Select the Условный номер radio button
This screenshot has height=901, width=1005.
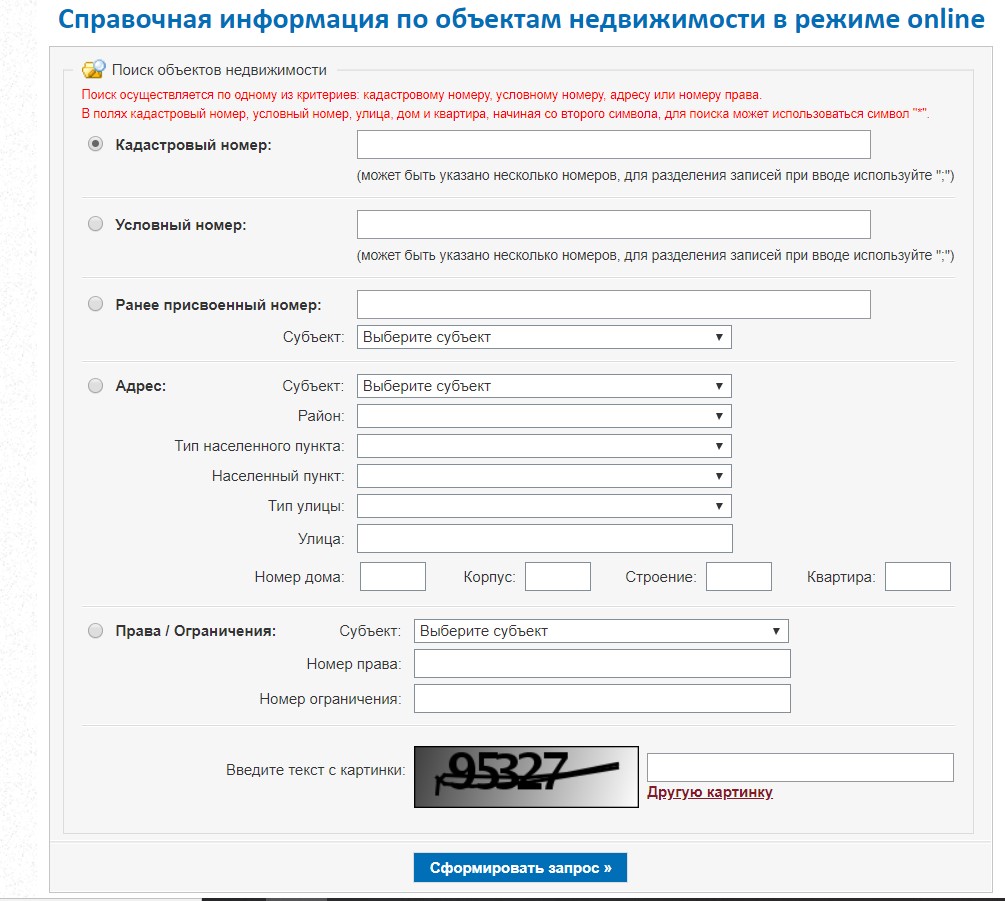(x=96, y=224)
